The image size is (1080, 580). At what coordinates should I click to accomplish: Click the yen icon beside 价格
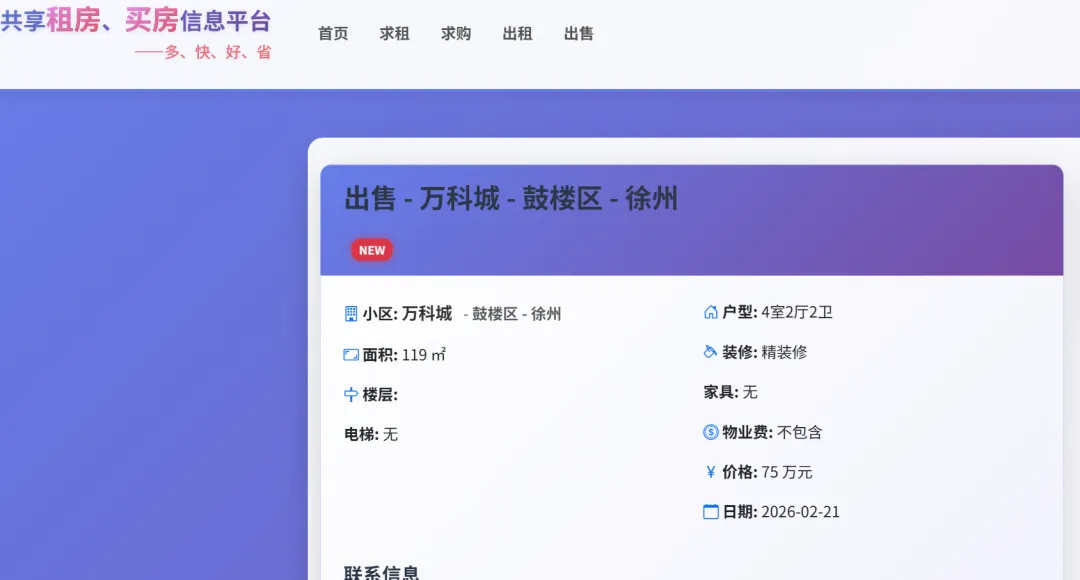[x=711, y=472]
